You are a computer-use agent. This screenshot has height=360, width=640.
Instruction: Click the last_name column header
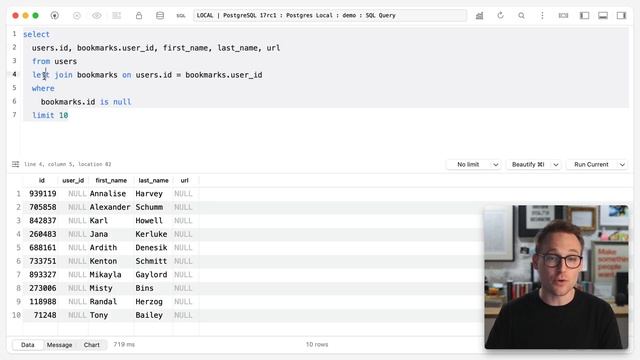pos(153,180)
